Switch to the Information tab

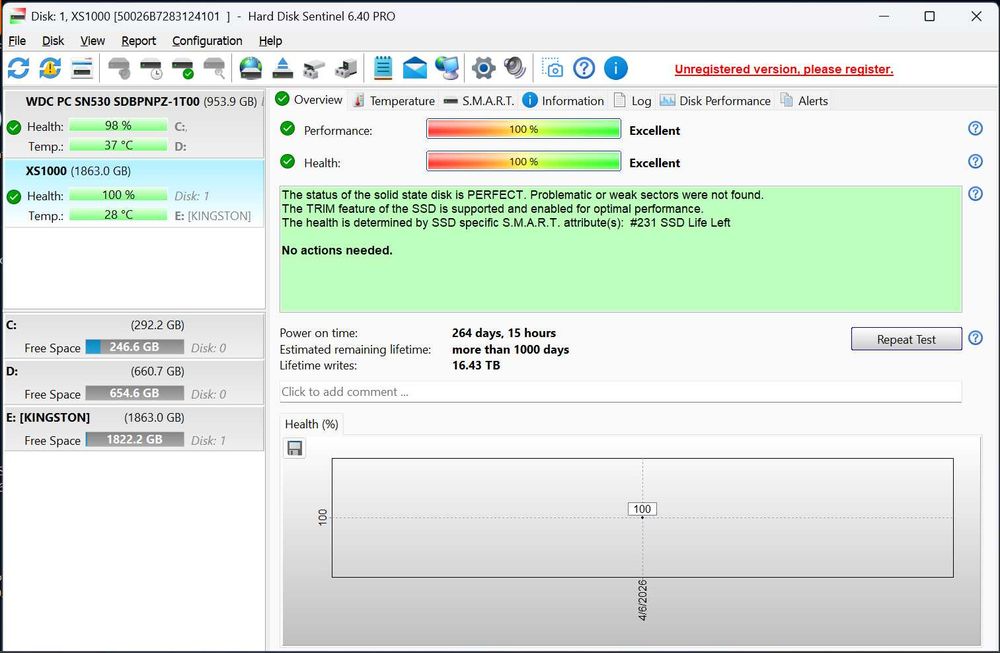pos(563,101)
